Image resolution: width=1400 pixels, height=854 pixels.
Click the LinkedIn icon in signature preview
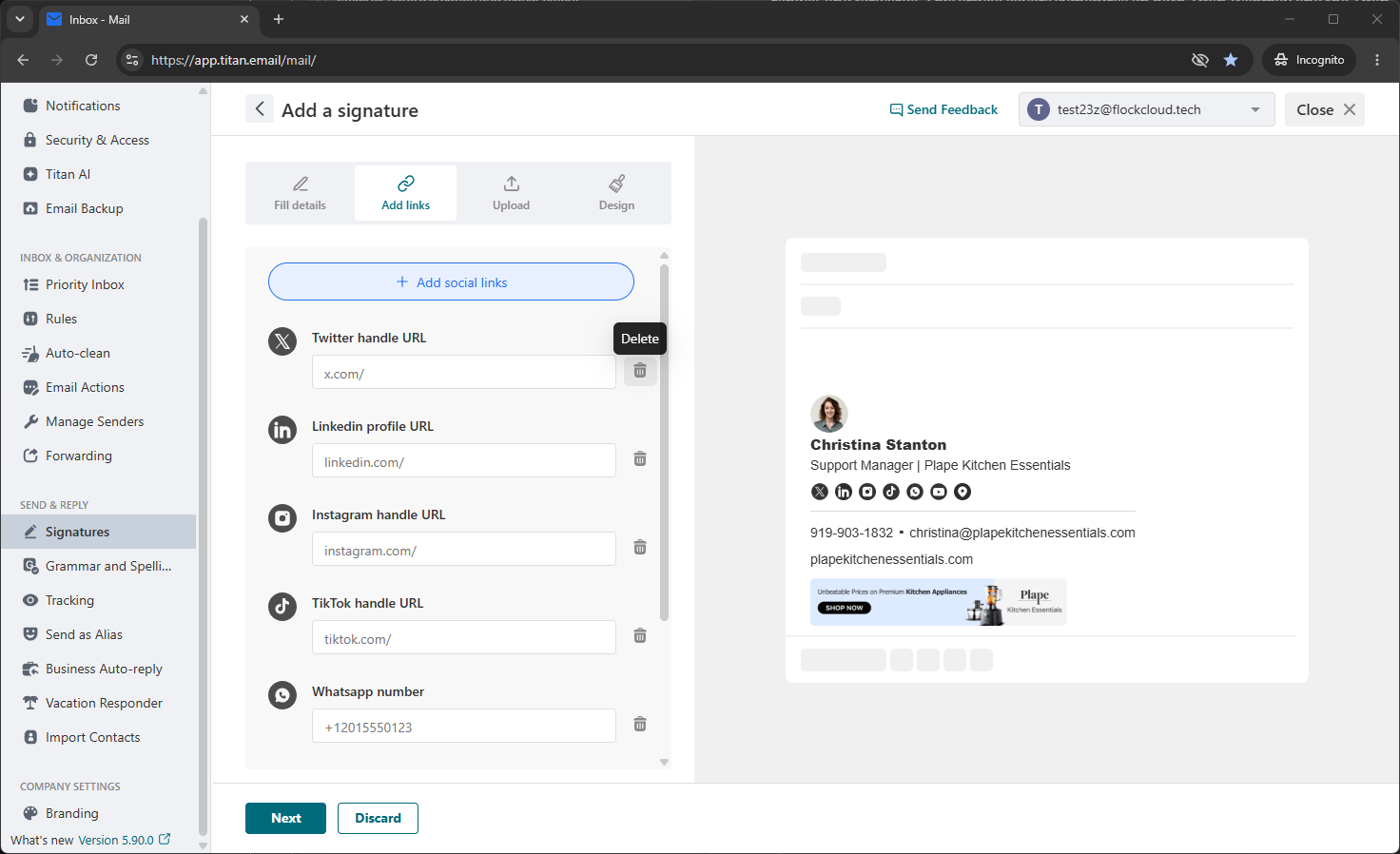point(844,492)
